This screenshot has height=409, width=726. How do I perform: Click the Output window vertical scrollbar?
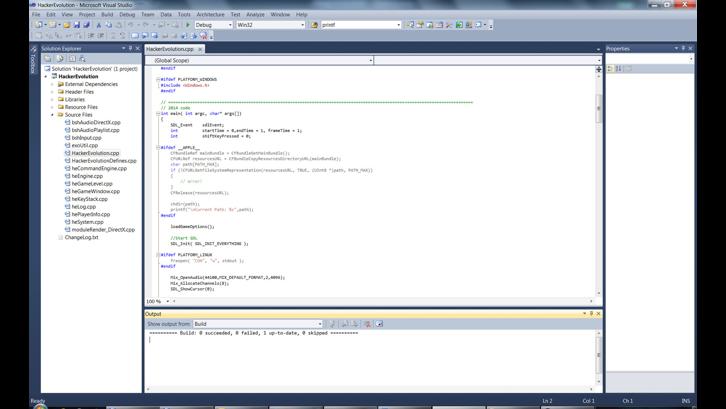tap(599, 355)
